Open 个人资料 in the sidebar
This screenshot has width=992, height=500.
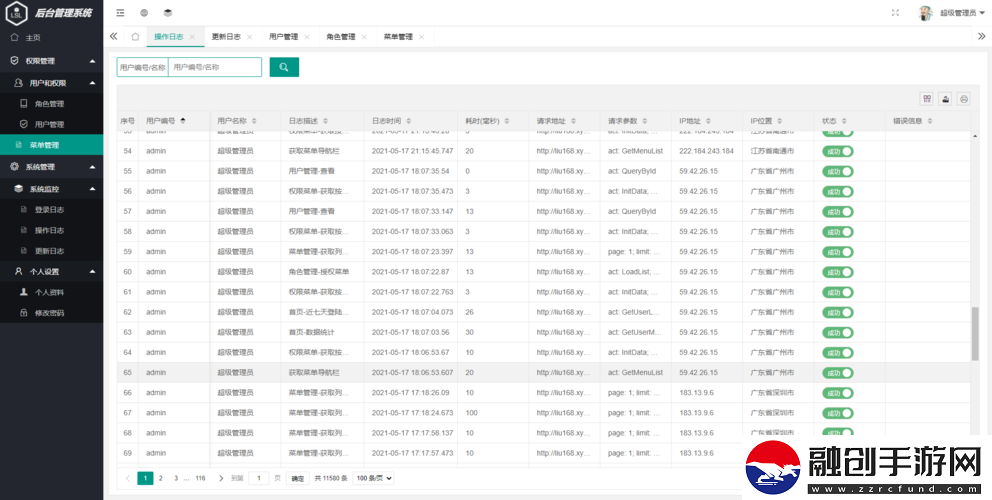[51, 292]
